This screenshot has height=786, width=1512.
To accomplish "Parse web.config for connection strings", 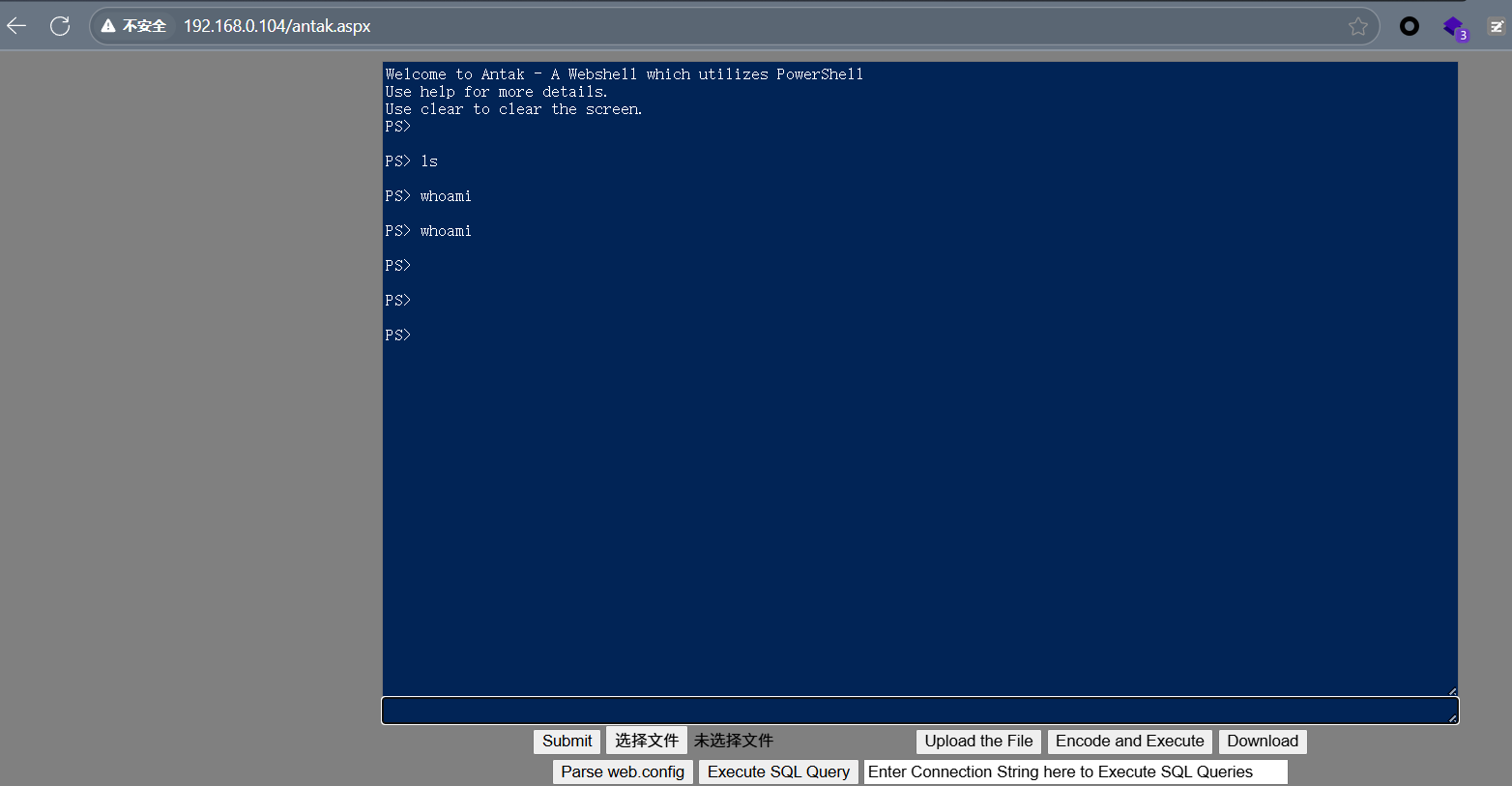I will [x=623, y=771].
